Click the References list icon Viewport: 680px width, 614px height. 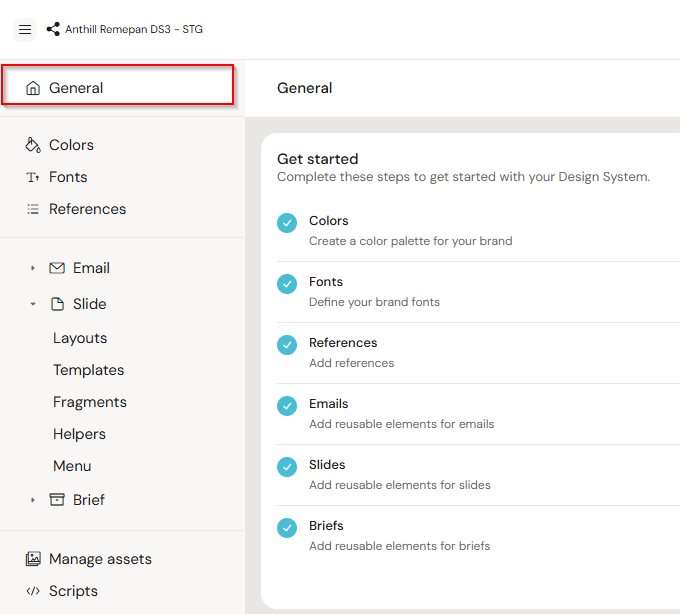pyautogui.click(x=33, y=209)
